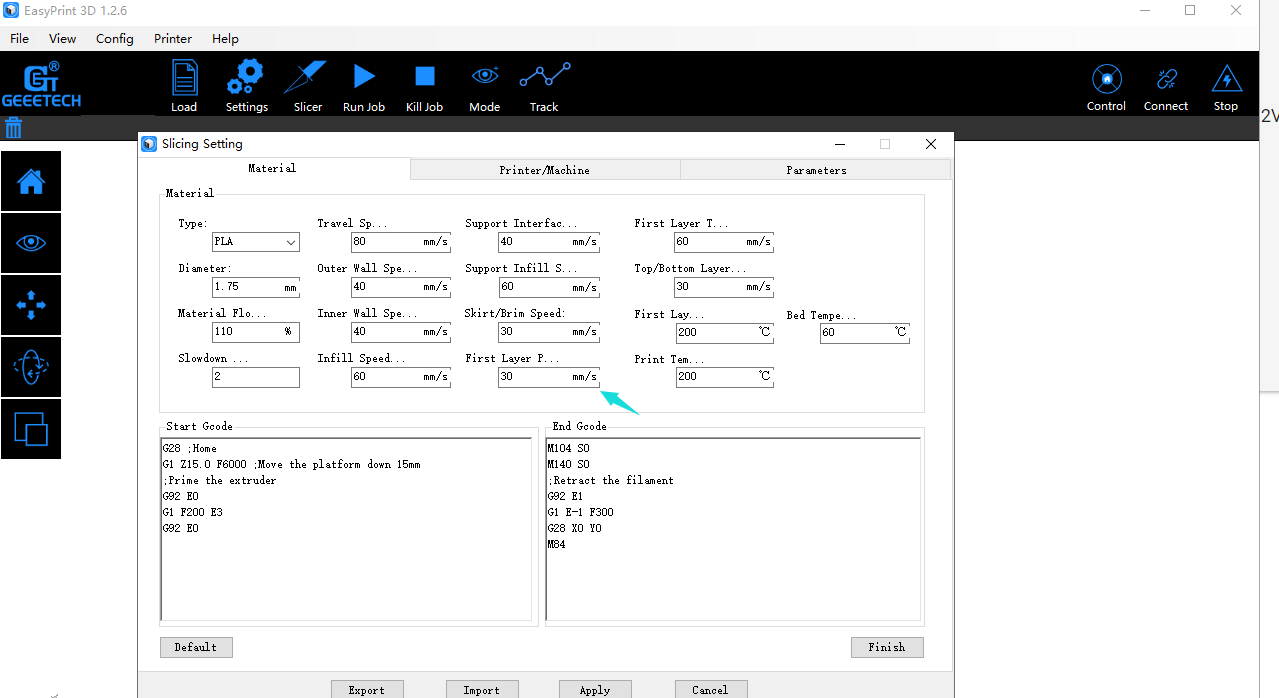Click the Geeetech logo
1279x698 pixels.
[41, 84]
